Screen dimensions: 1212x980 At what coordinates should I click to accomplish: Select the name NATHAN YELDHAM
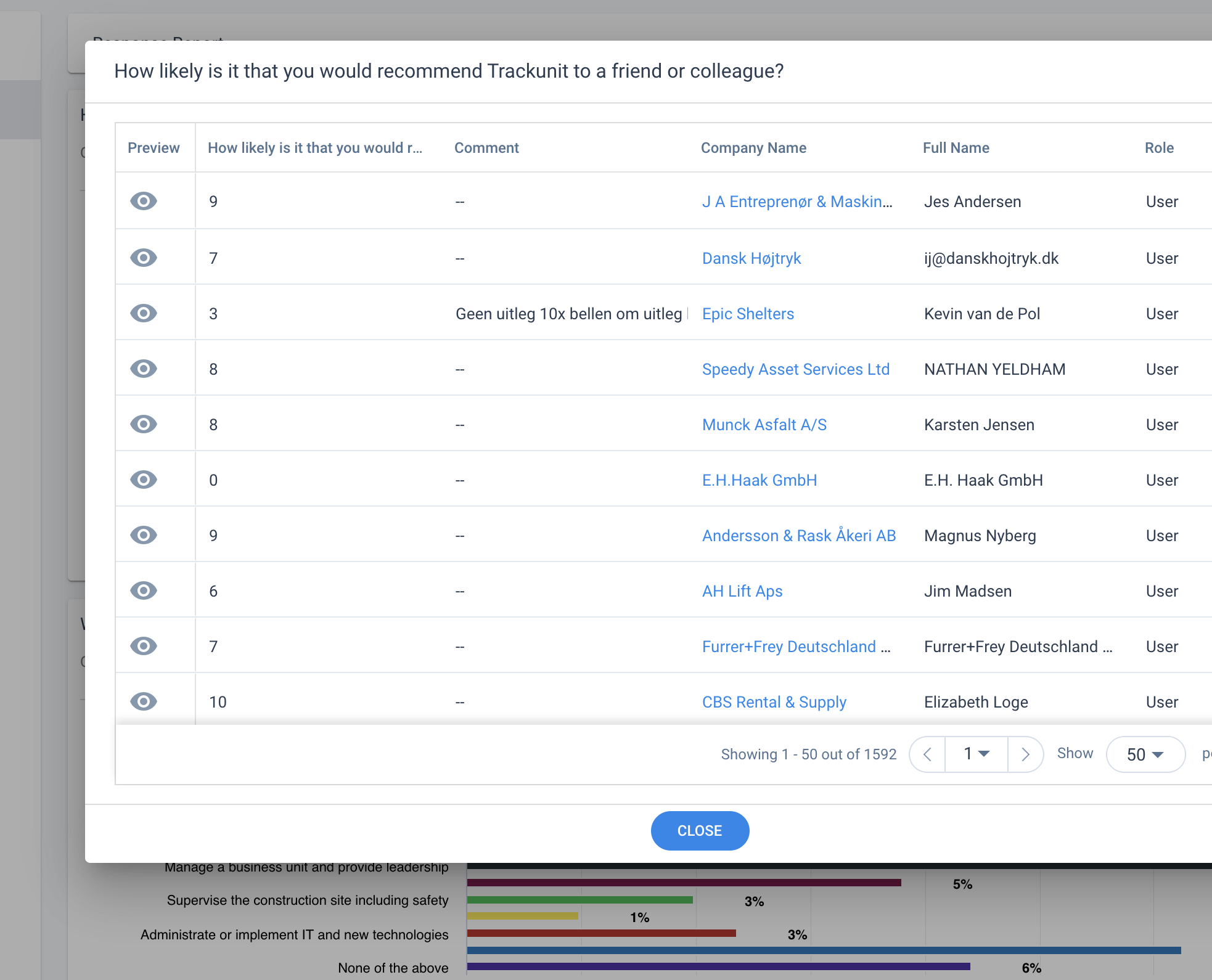[x=994, y=369]
